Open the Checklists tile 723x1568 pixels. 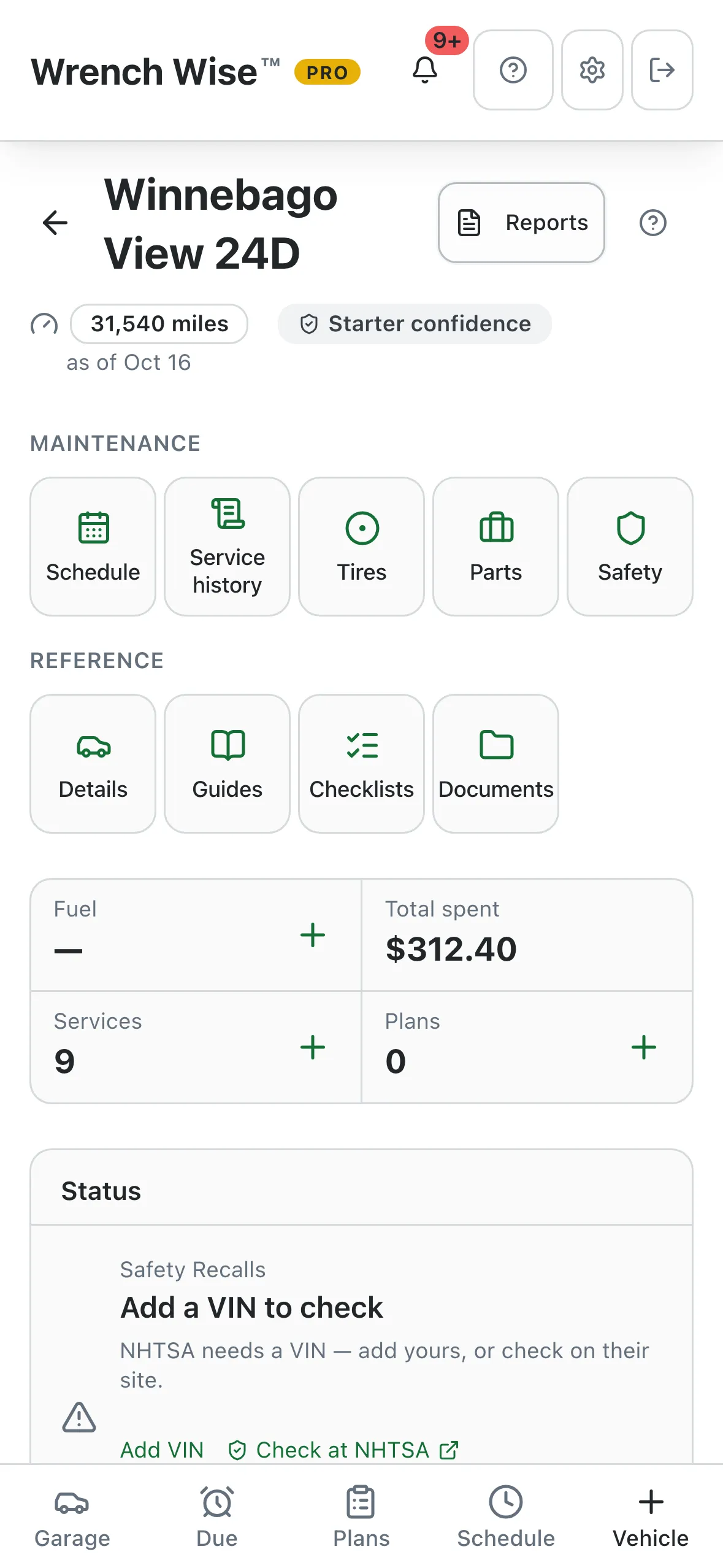362,764
